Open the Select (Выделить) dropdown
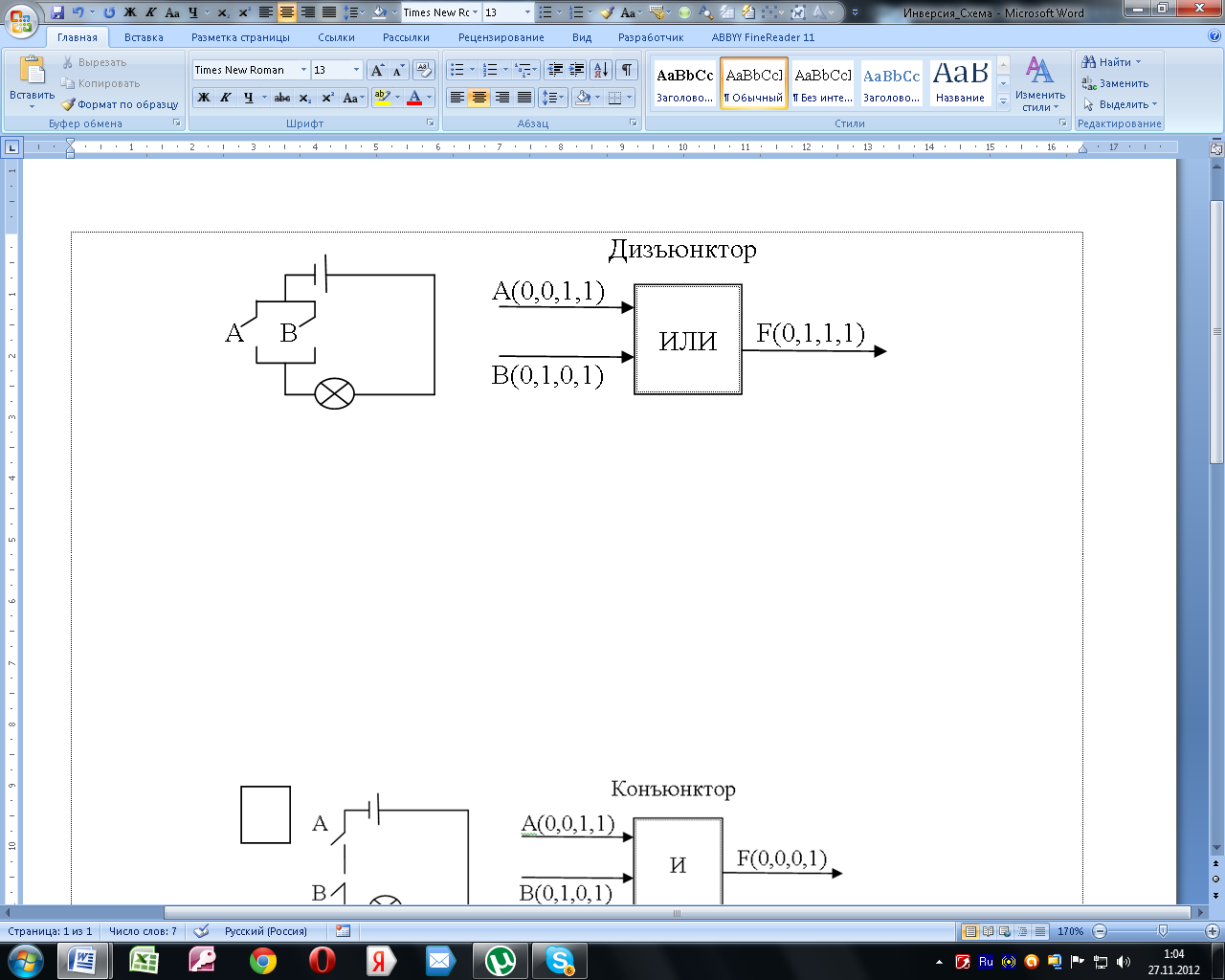Viewport: 1225px width, 980px height. (1120, 104)
